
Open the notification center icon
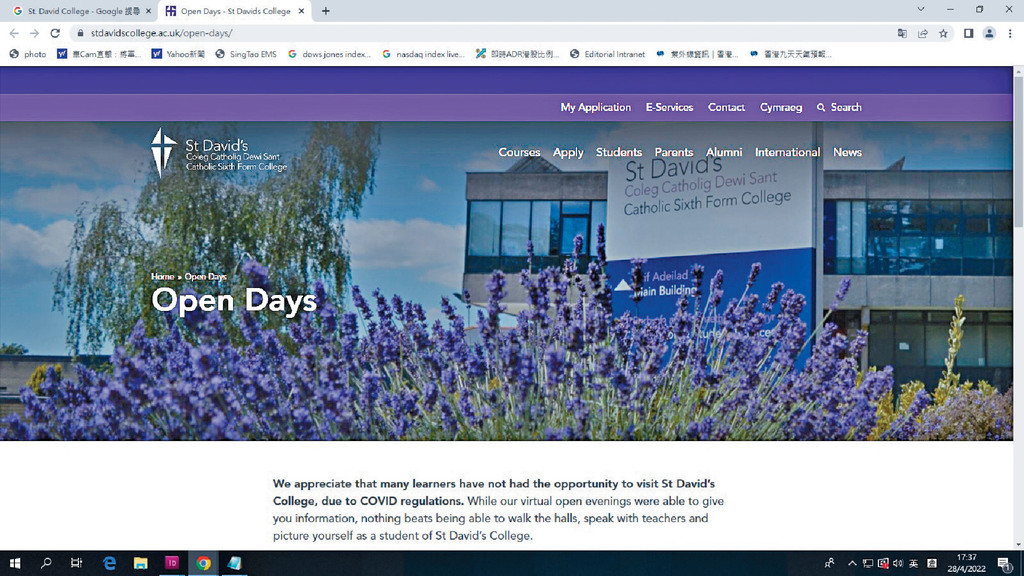[1004, 564]
